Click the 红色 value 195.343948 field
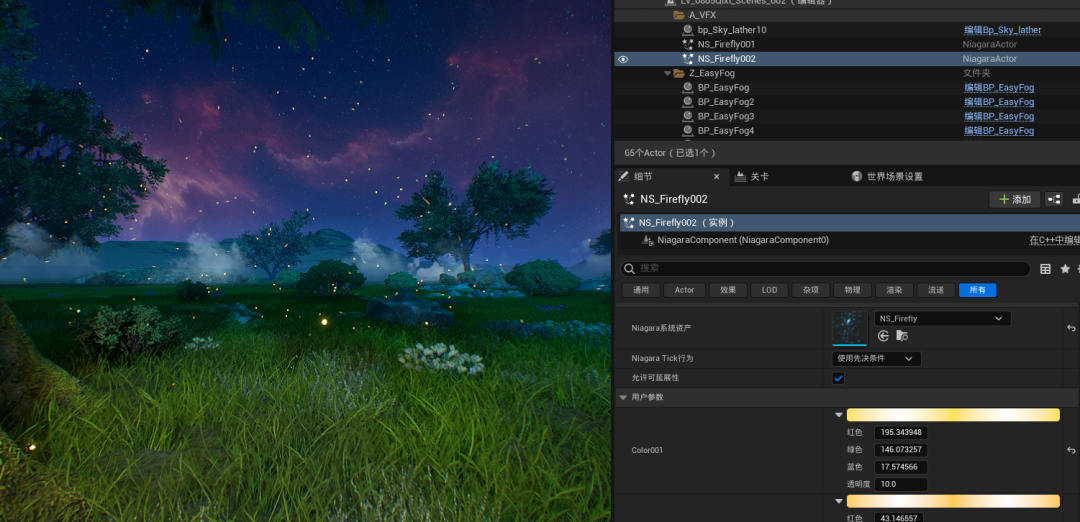 [901, 433]
